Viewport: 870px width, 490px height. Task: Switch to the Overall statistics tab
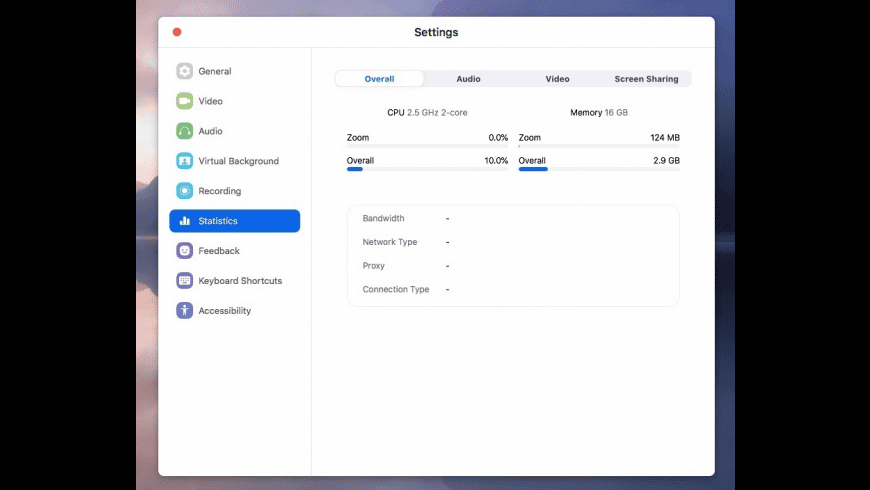[379, 79]
